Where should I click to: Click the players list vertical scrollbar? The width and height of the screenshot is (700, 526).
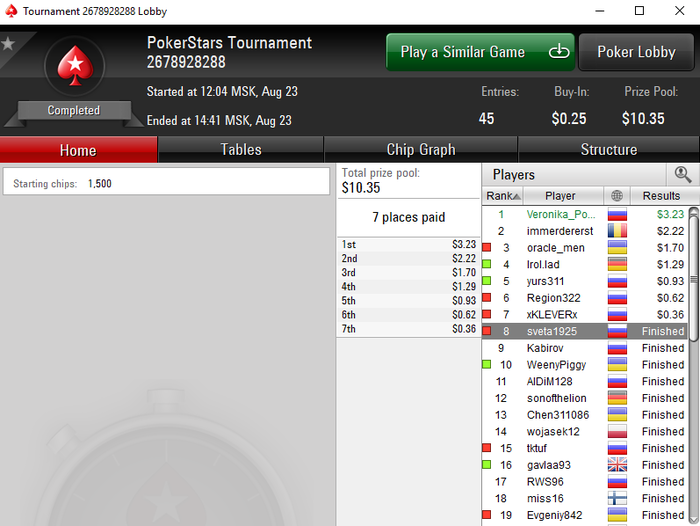[693, 365]
